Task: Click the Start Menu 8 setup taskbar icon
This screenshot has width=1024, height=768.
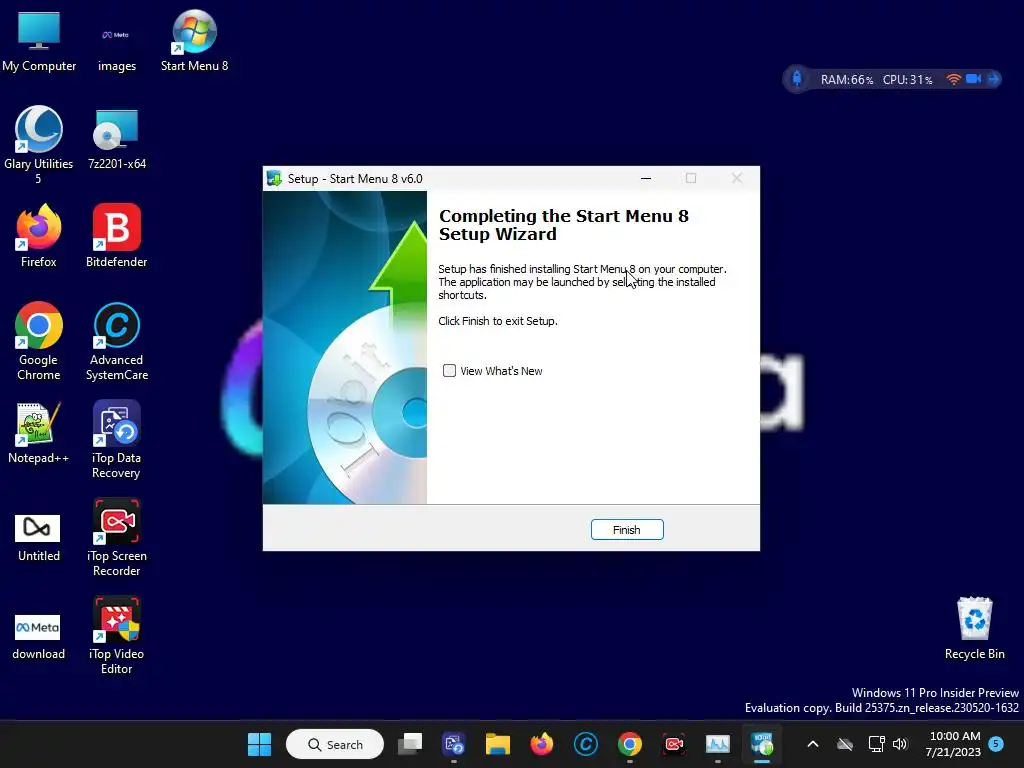Action: pyautogui.click(x=761, y=744)
